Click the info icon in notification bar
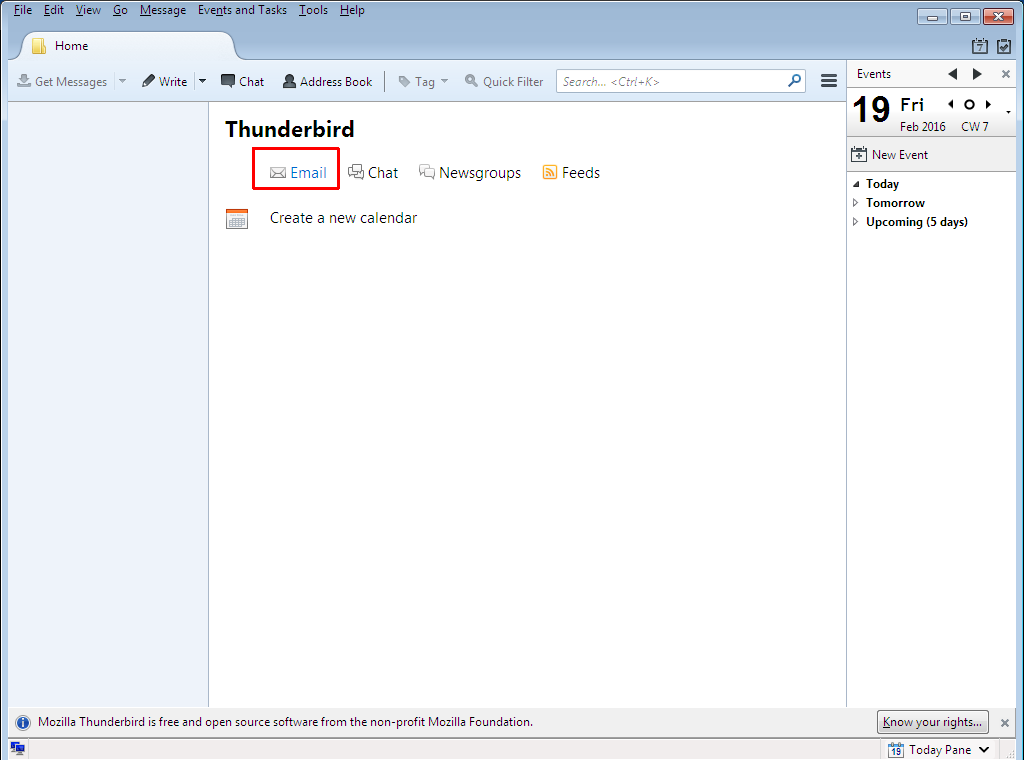Viewport: 1024px width, 760px height. click(23, 723)
